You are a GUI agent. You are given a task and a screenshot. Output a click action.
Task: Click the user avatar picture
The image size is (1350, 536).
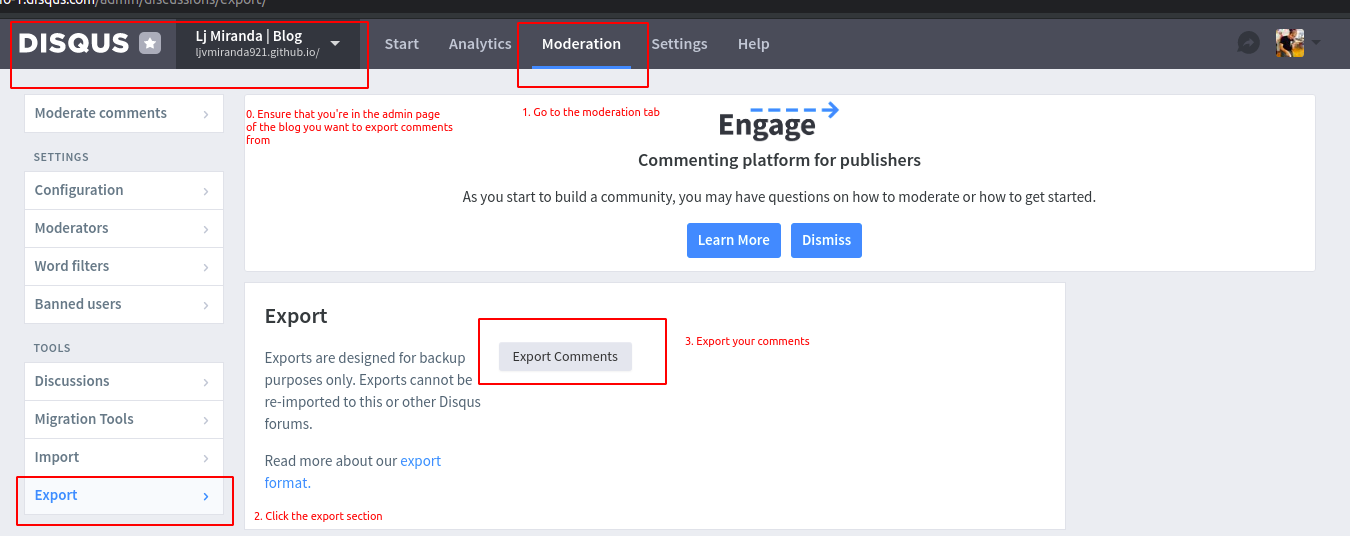click(1290, 43)
